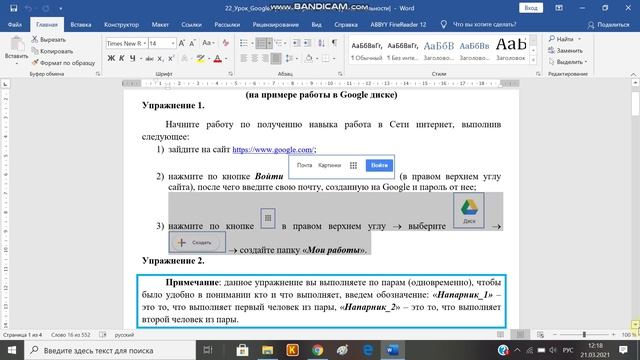Click the shading paint bucket icon
This screenshot has width=640, height=360.
pyautogui.click(x=309, y=59)
